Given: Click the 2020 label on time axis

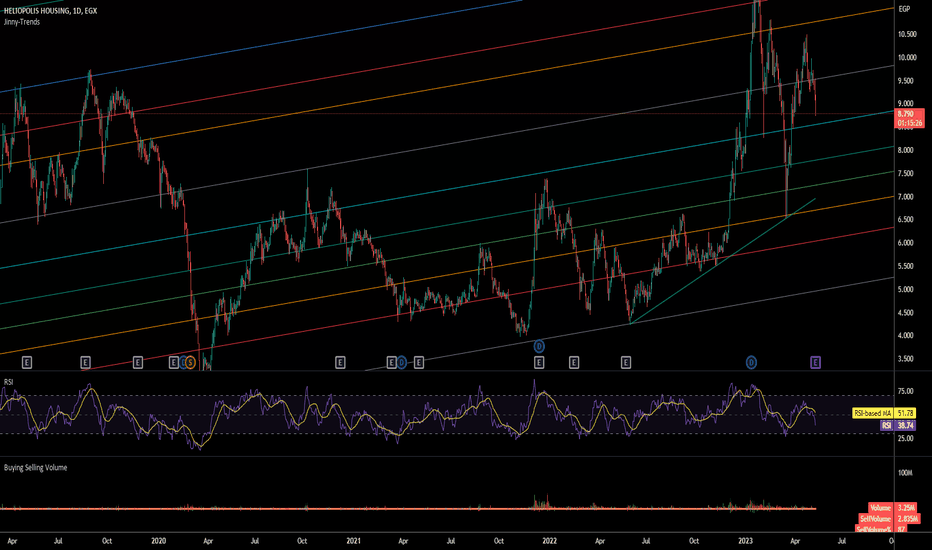Looking at the screenshot, I should [x=159, y=541].
